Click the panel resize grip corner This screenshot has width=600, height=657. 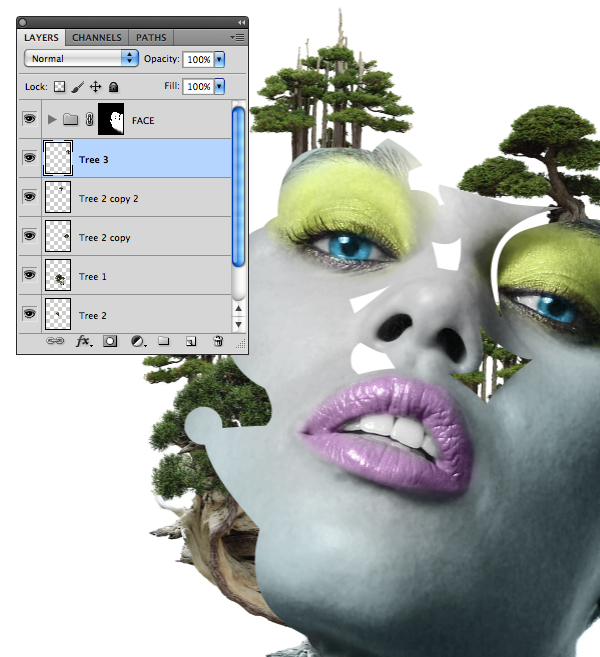pos(241,344)
